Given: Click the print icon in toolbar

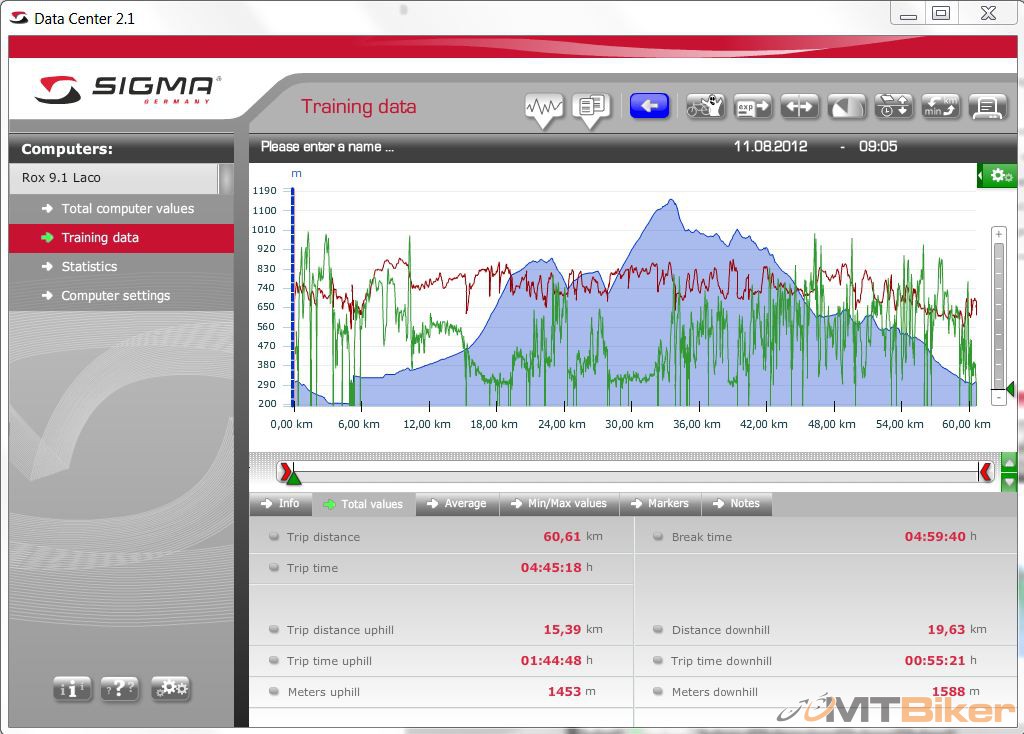Looking at the screenshot, I should (x=987, y=106).
